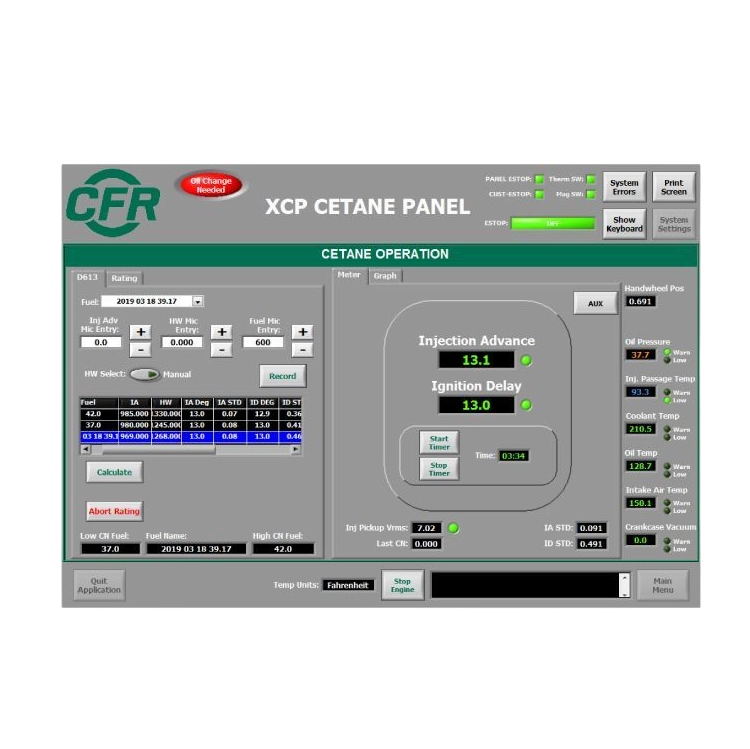Click the High CN Fuel value 42.0
This screenshot has height=749, width=750.
(x=283, y=549)
